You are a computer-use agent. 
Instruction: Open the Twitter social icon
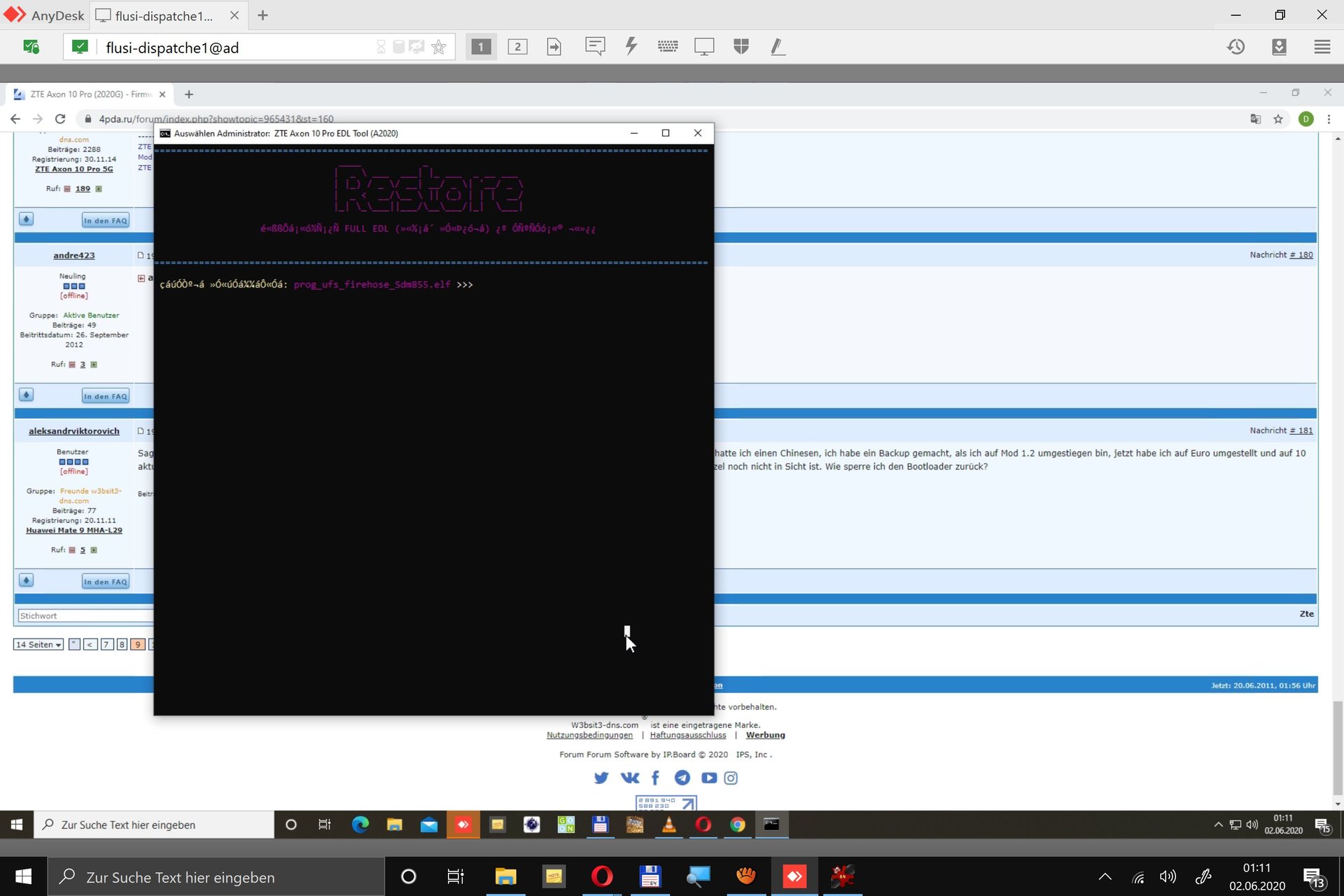click(601, 778)
